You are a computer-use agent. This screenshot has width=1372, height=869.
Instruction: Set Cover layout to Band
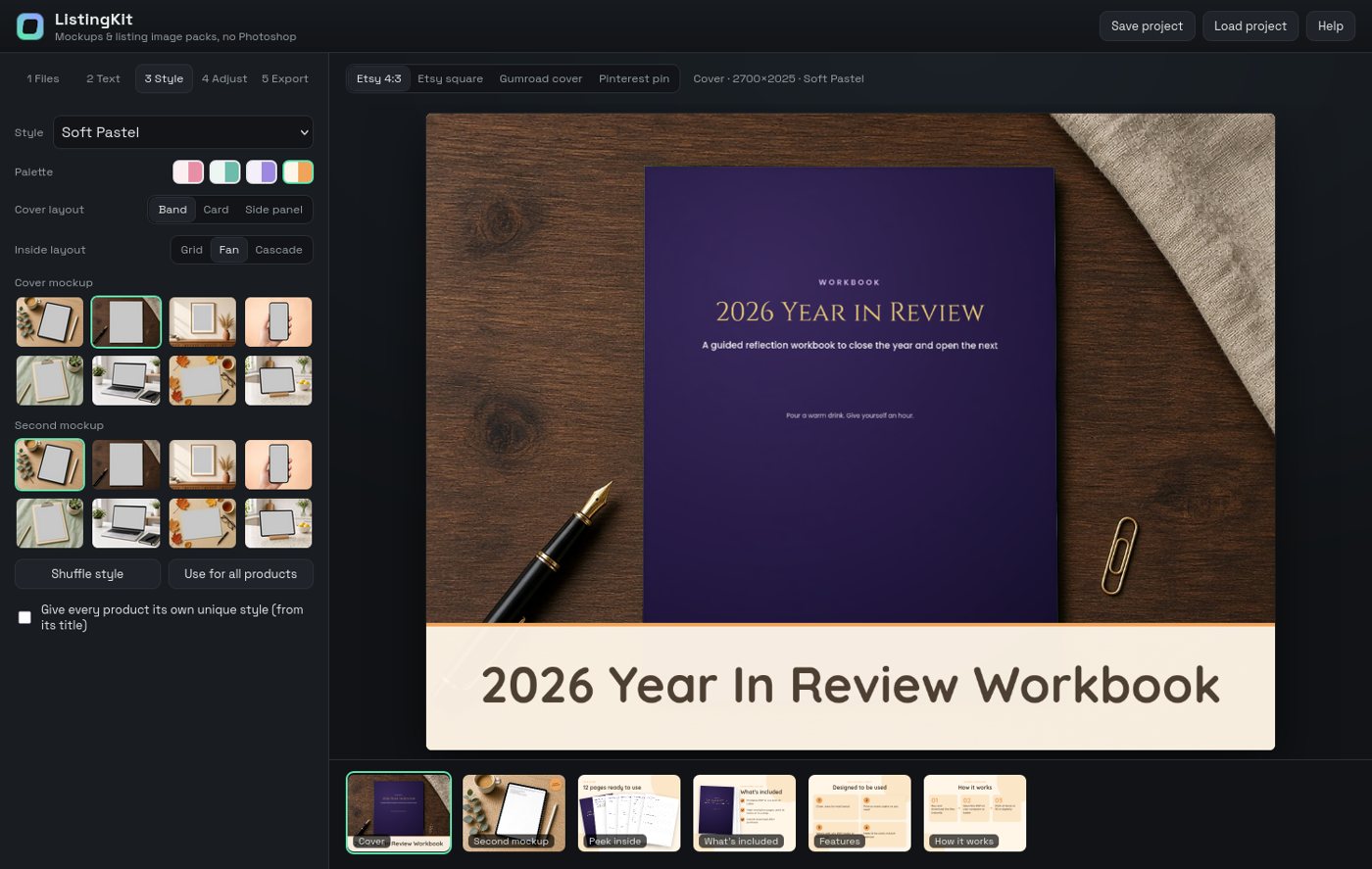click(172, 210)
